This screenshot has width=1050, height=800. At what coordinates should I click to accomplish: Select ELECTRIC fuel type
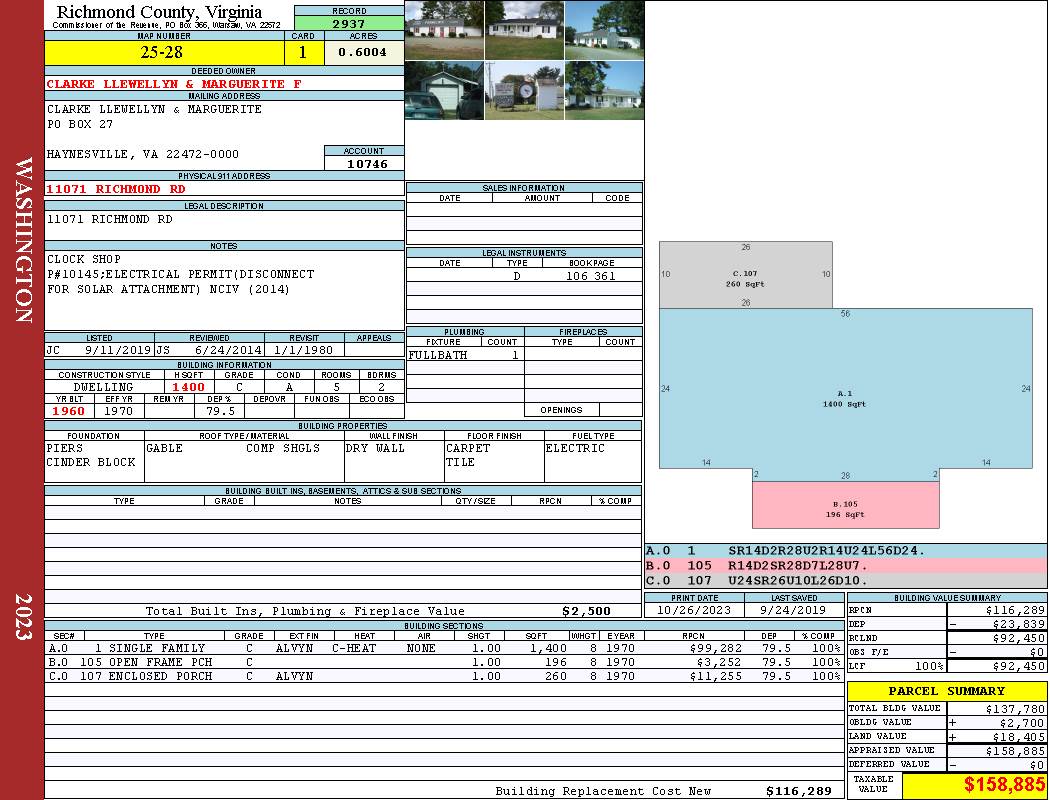pos(575,448)
